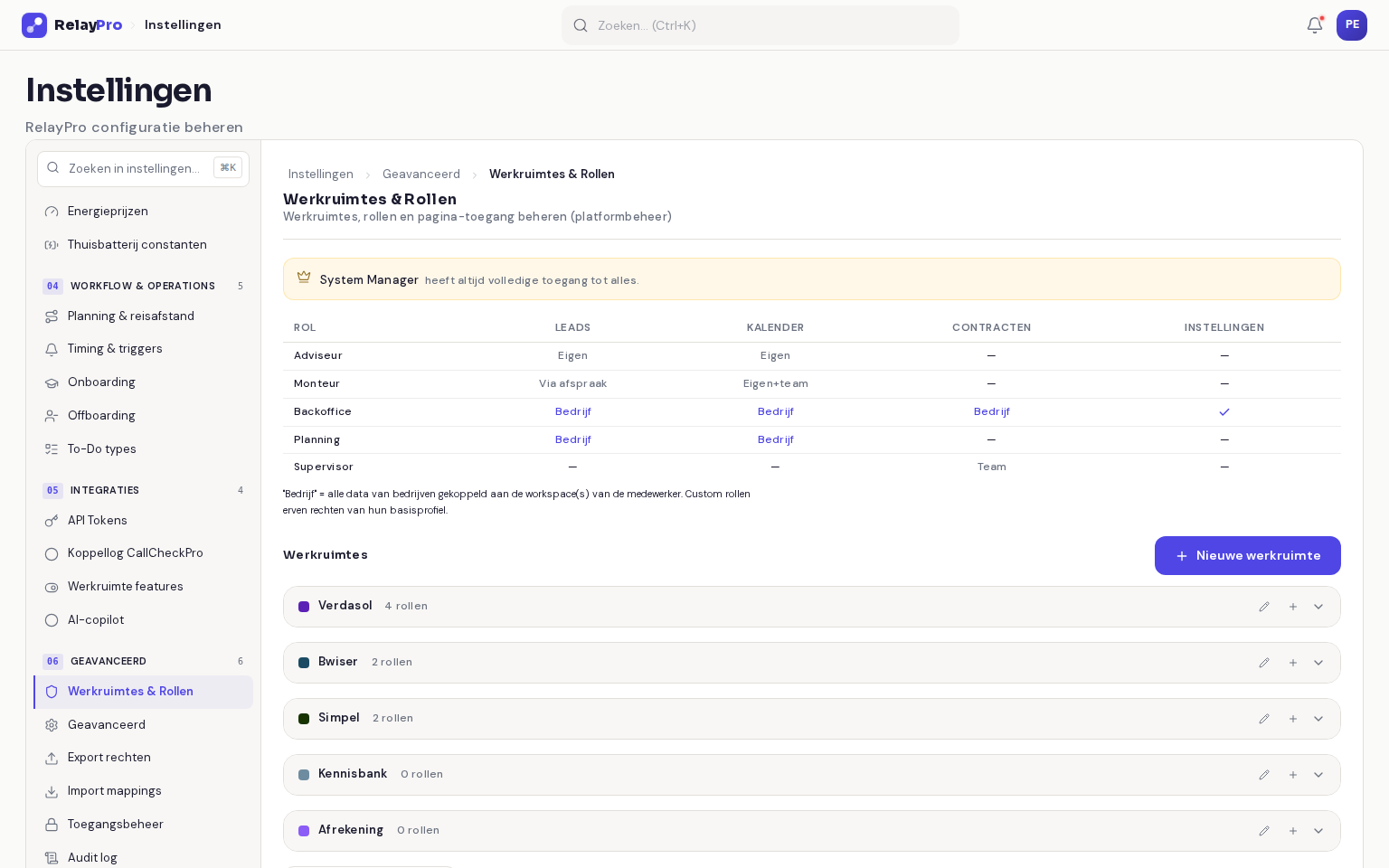Image resolution: width=1389 pixels, height=868 pixels.
Task: Click the Kennisbank grey-blue color swatch
Action: pos(304,775)
